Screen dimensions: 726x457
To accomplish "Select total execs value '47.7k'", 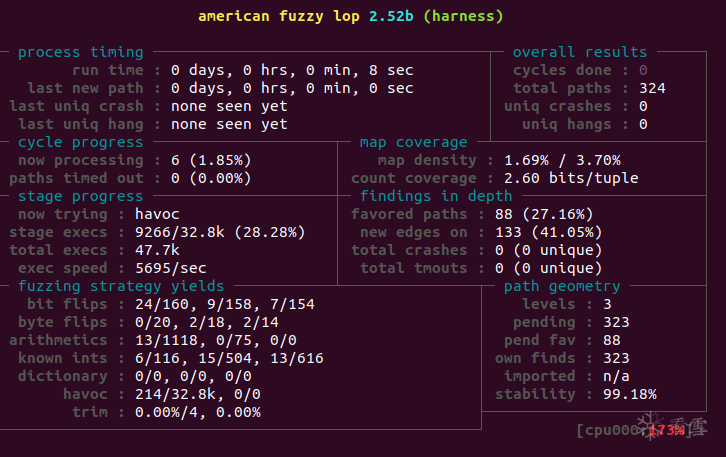I will click(157, 250).
